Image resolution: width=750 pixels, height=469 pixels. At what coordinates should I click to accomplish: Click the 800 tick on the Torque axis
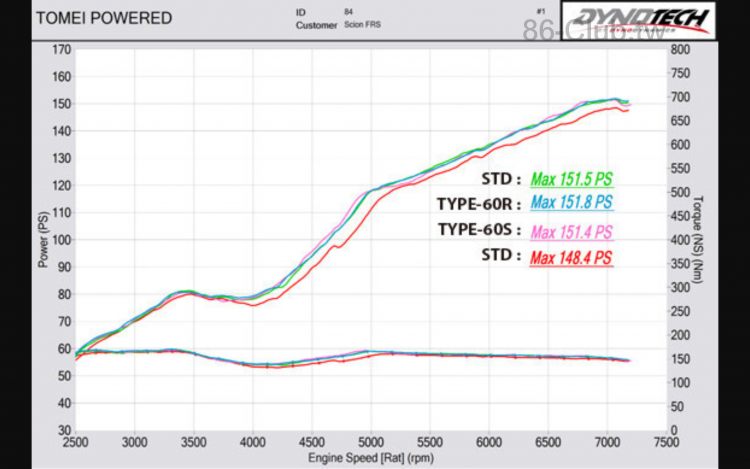(680, 49)
